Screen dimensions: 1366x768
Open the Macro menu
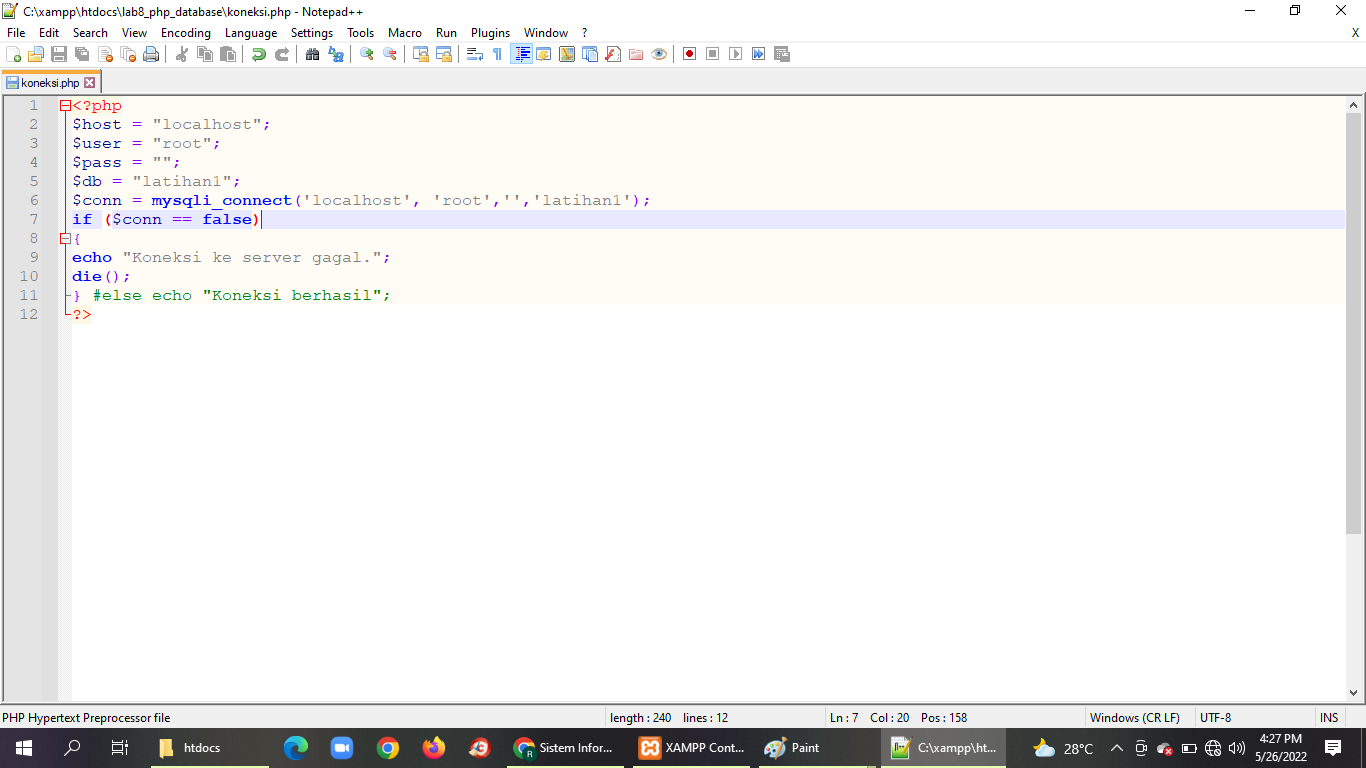pos(405,32)
